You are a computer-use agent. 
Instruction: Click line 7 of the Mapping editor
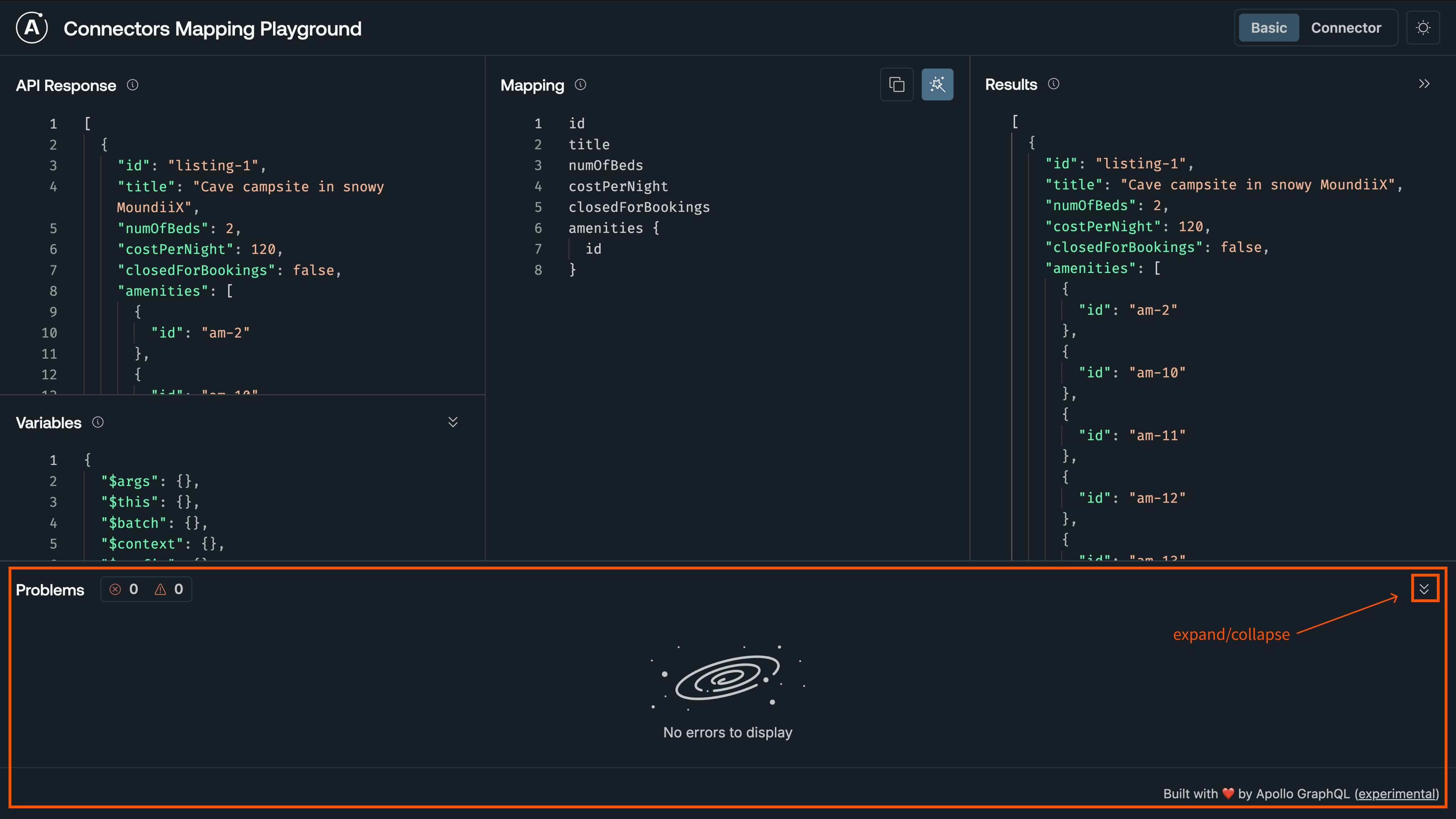click(593, 249)
